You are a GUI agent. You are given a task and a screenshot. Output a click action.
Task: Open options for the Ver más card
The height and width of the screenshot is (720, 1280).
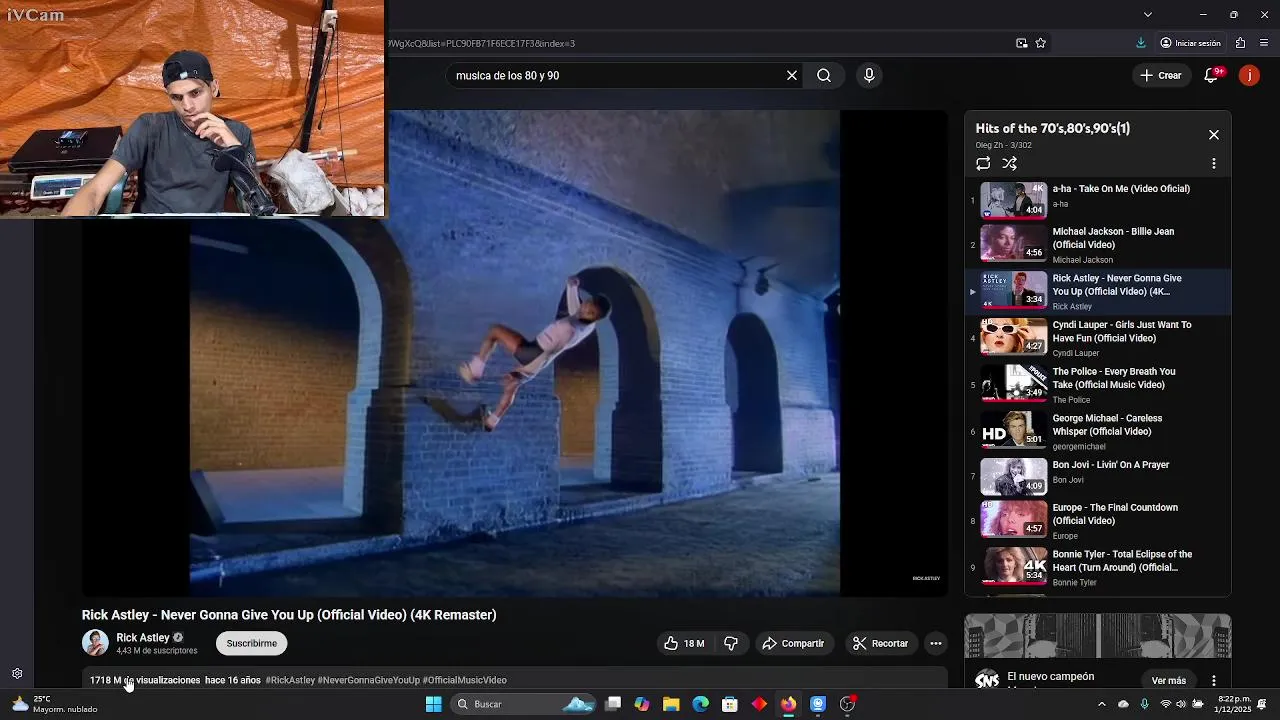click(x=1214, y=680)
